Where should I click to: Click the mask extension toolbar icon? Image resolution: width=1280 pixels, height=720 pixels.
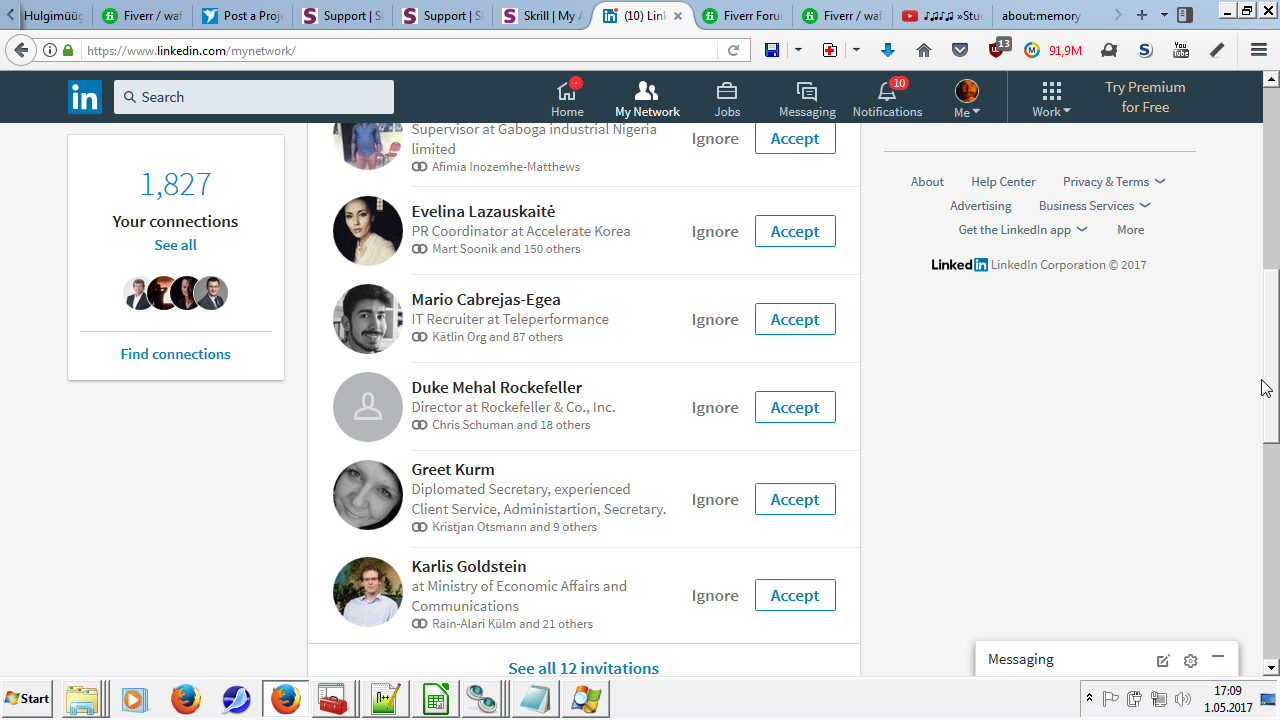[x=1109, y=50]
